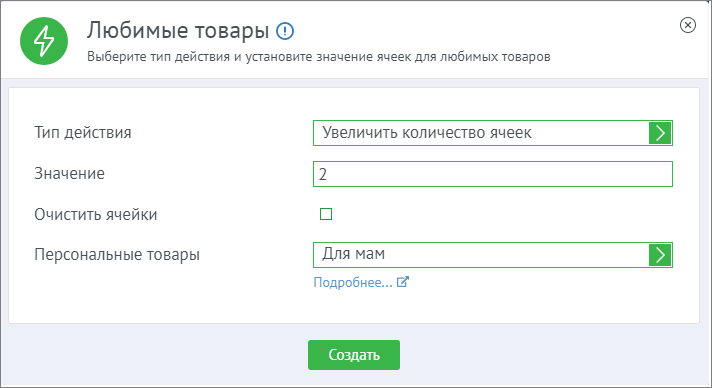Click the Очистить ячейки label
Image resolution: width=712 pixels, height=388 pixels.
tap(96, 214)
